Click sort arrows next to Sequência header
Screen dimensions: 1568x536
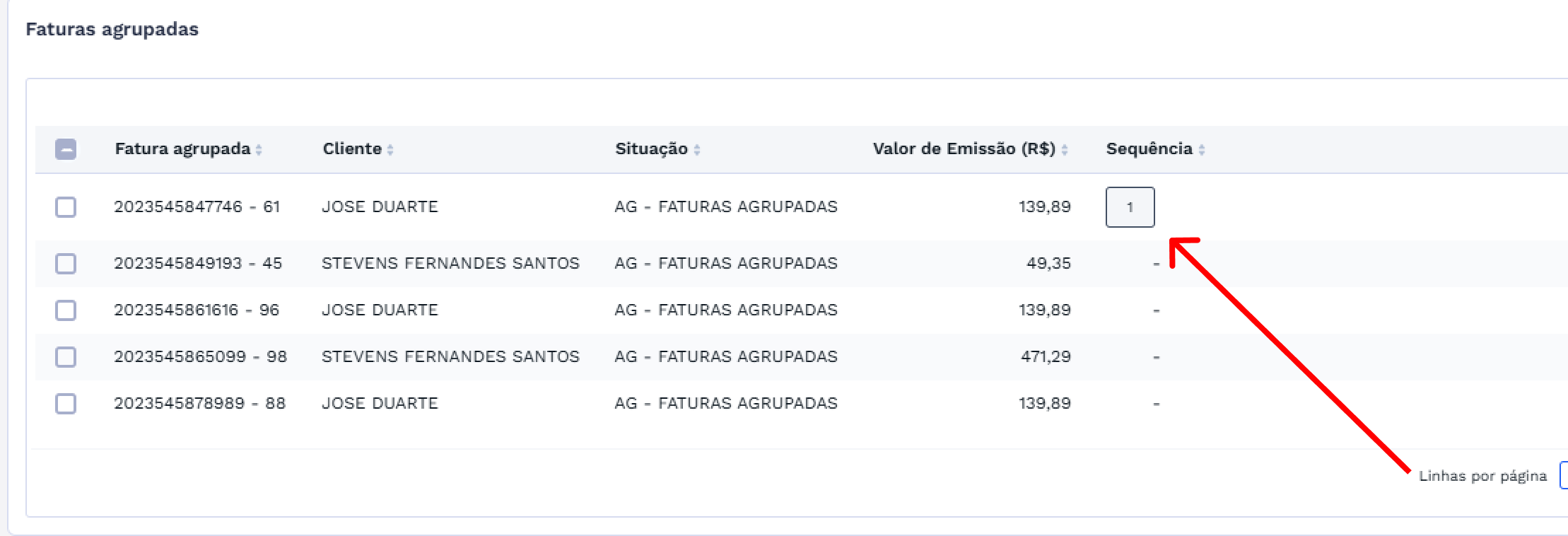(1202, 150)
